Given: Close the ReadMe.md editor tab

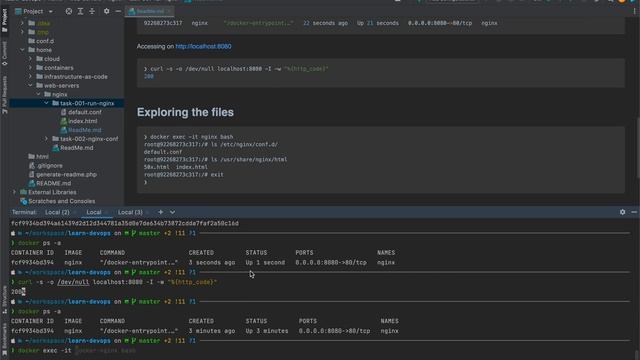Looking at the screenshot, I should click(x=169, y=11).
